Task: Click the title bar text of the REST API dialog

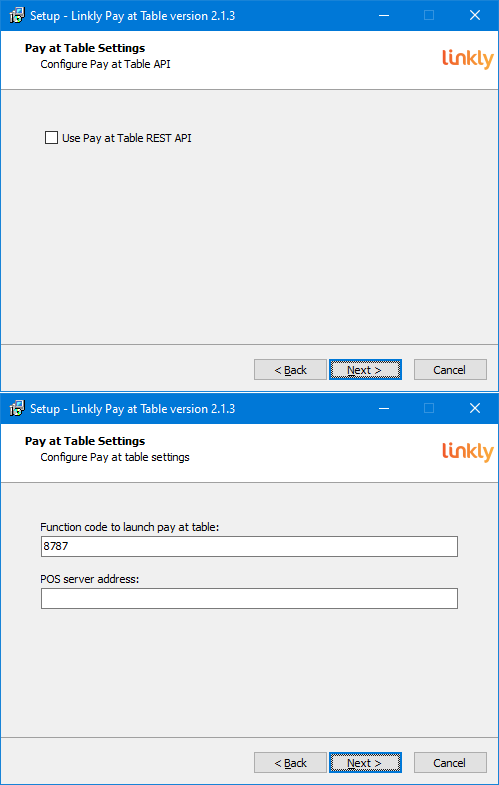Action: click(133, 16)
